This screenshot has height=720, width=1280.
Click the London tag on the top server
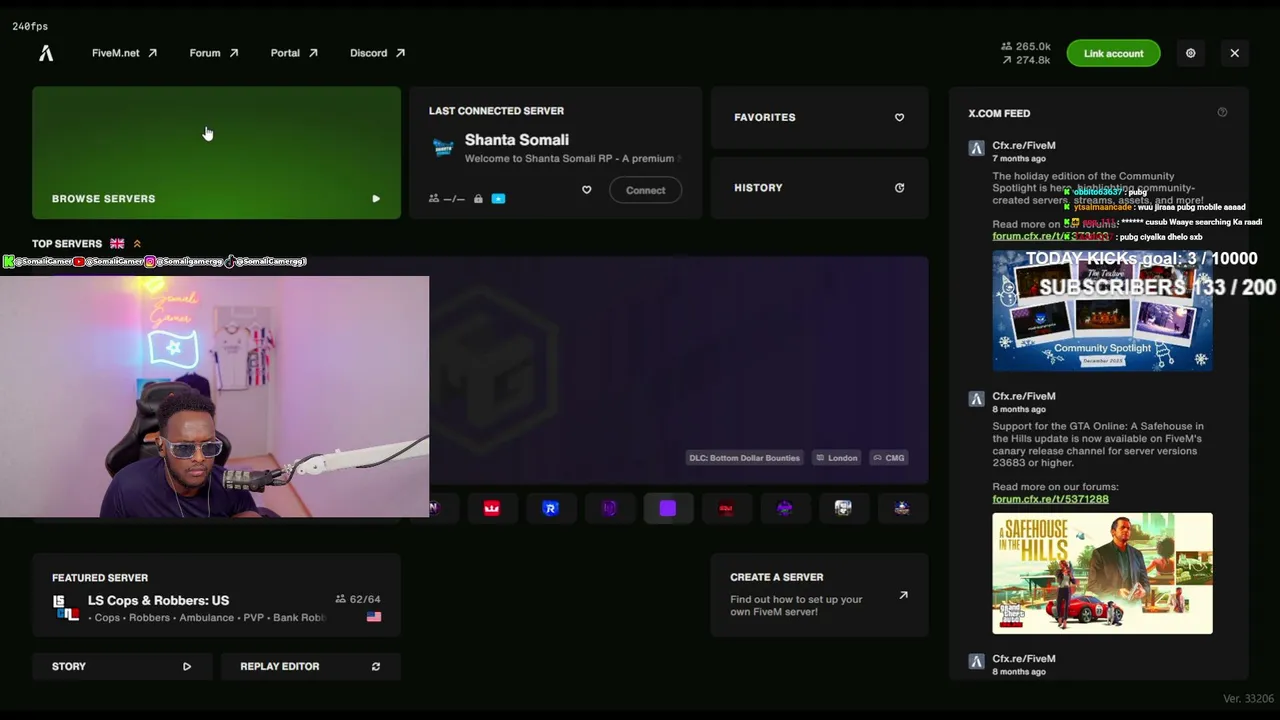(x=837, y=458)
